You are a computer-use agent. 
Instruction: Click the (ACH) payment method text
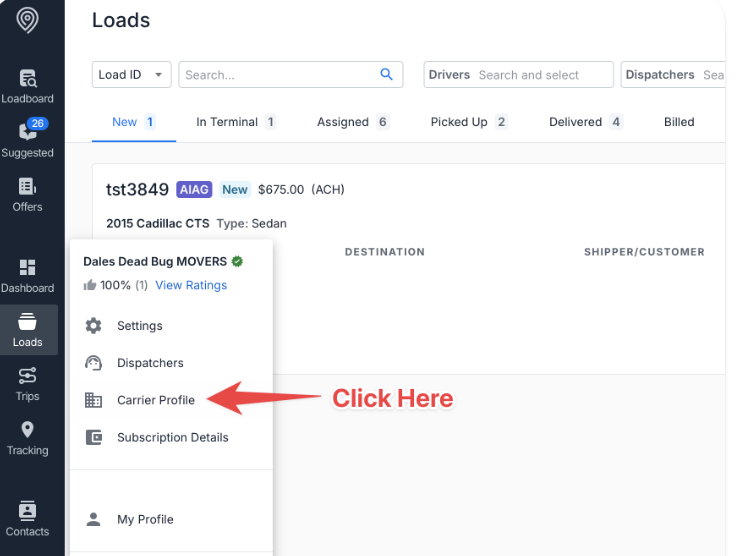(328, 189)
